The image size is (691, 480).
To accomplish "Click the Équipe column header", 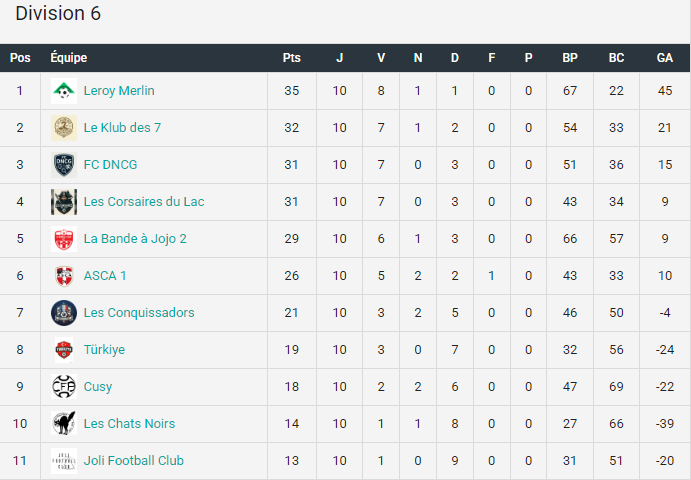I will pos(69,58).
